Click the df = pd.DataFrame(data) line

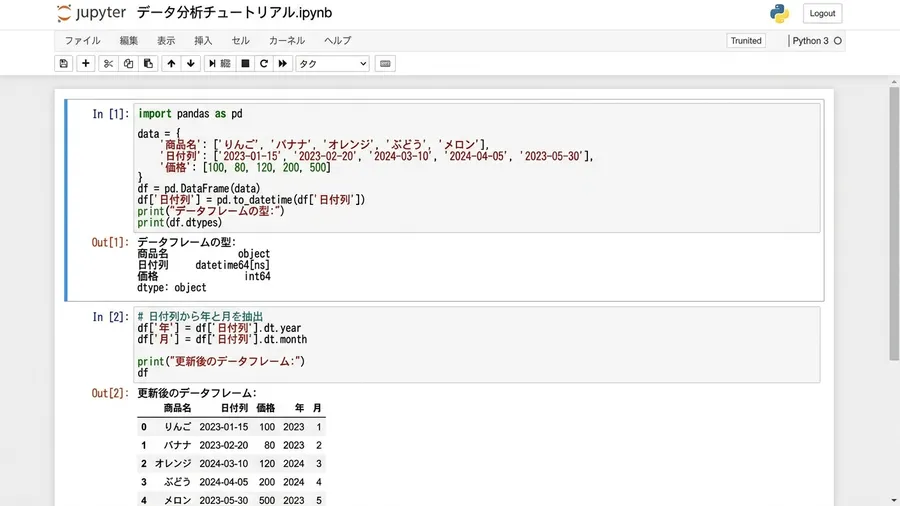(x=199, y=188)
